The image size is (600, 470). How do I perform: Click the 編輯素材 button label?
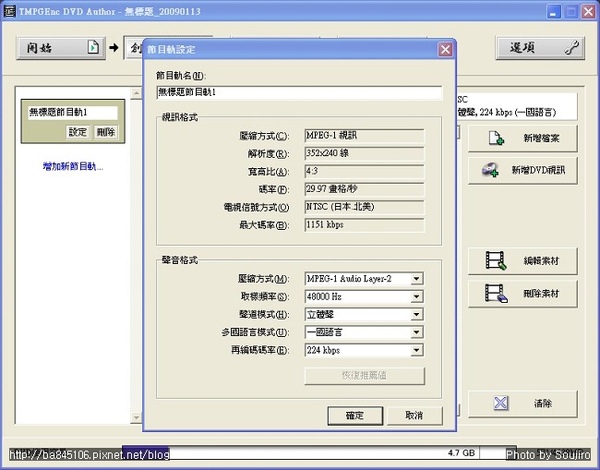[x=541, y=261]
